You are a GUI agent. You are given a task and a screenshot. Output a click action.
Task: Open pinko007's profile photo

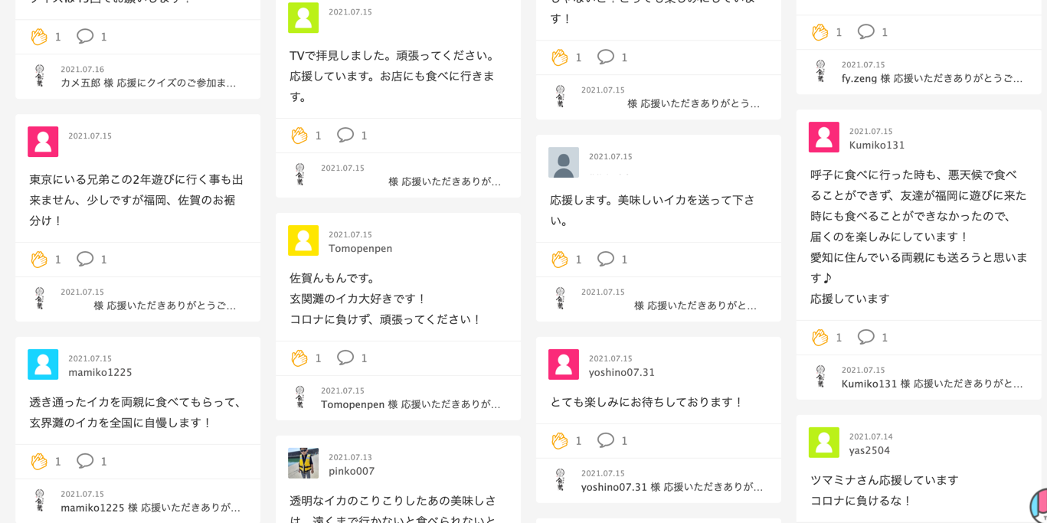[303, 463]
